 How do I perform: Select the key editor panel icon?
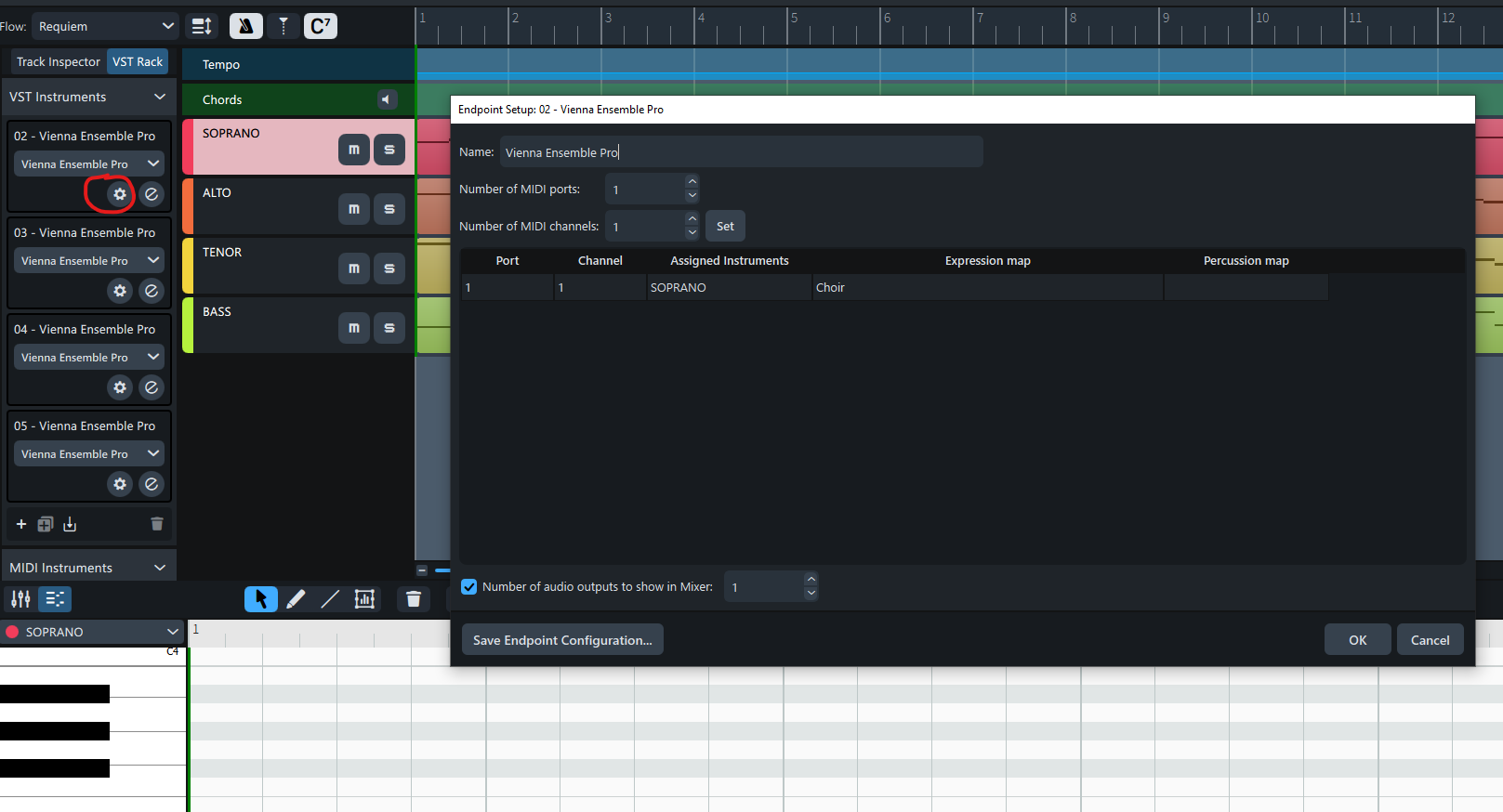point(55,599)
